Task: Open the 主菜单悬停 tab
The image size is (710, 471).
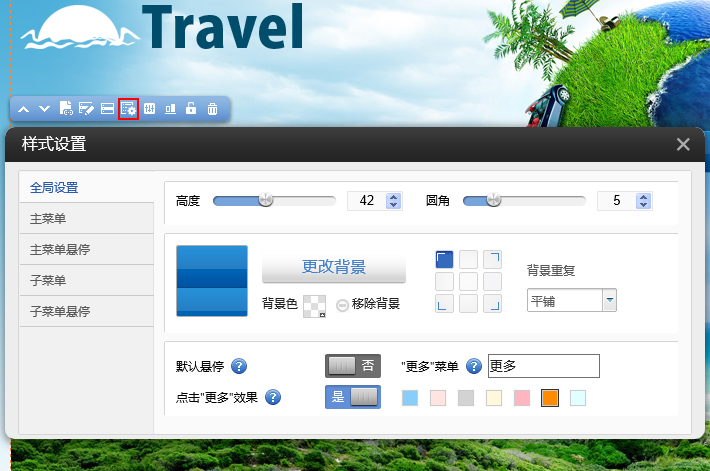Action: (86, 249)
